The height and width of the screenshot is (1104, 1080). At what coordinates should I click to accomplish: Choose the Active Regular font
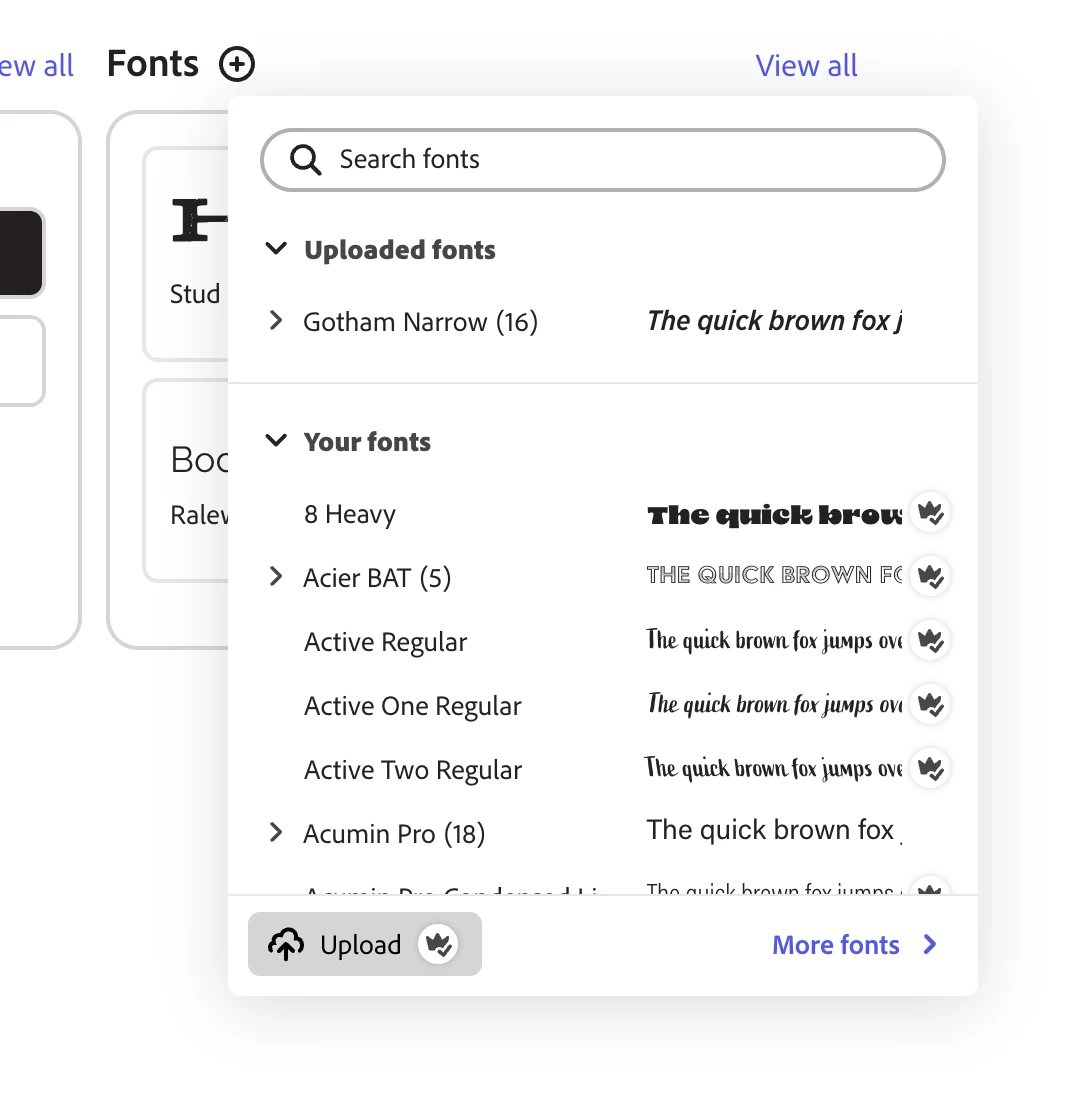tap(385, 642)
